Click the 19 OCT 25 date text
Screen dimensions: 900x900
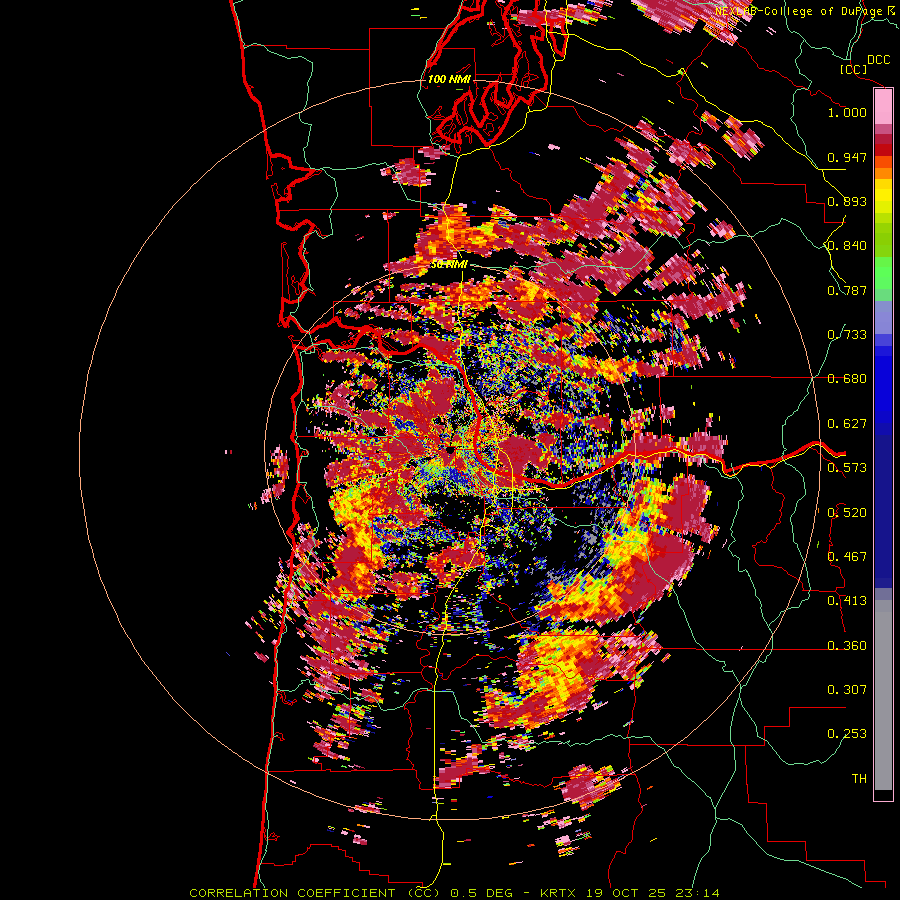pyautogui.click(x=627, y=893)
